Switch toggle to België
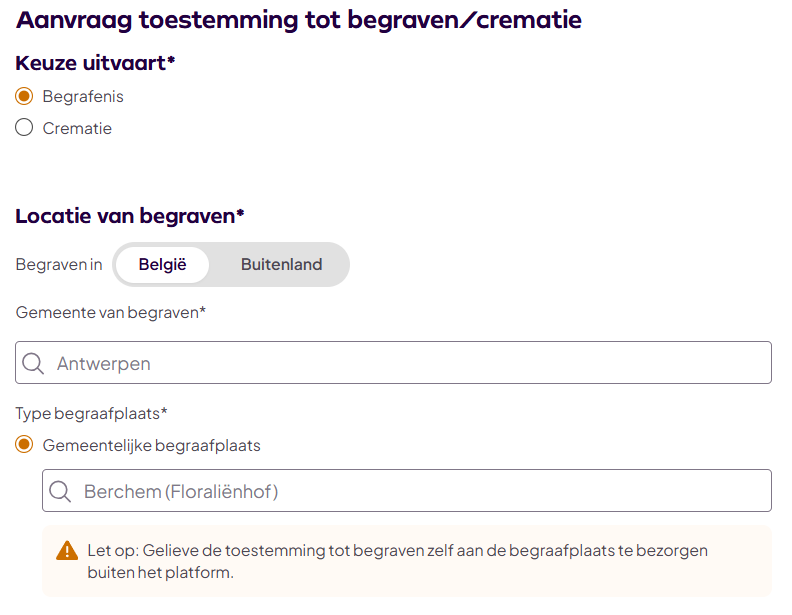The image size is (792, 615). pos(162,265)
